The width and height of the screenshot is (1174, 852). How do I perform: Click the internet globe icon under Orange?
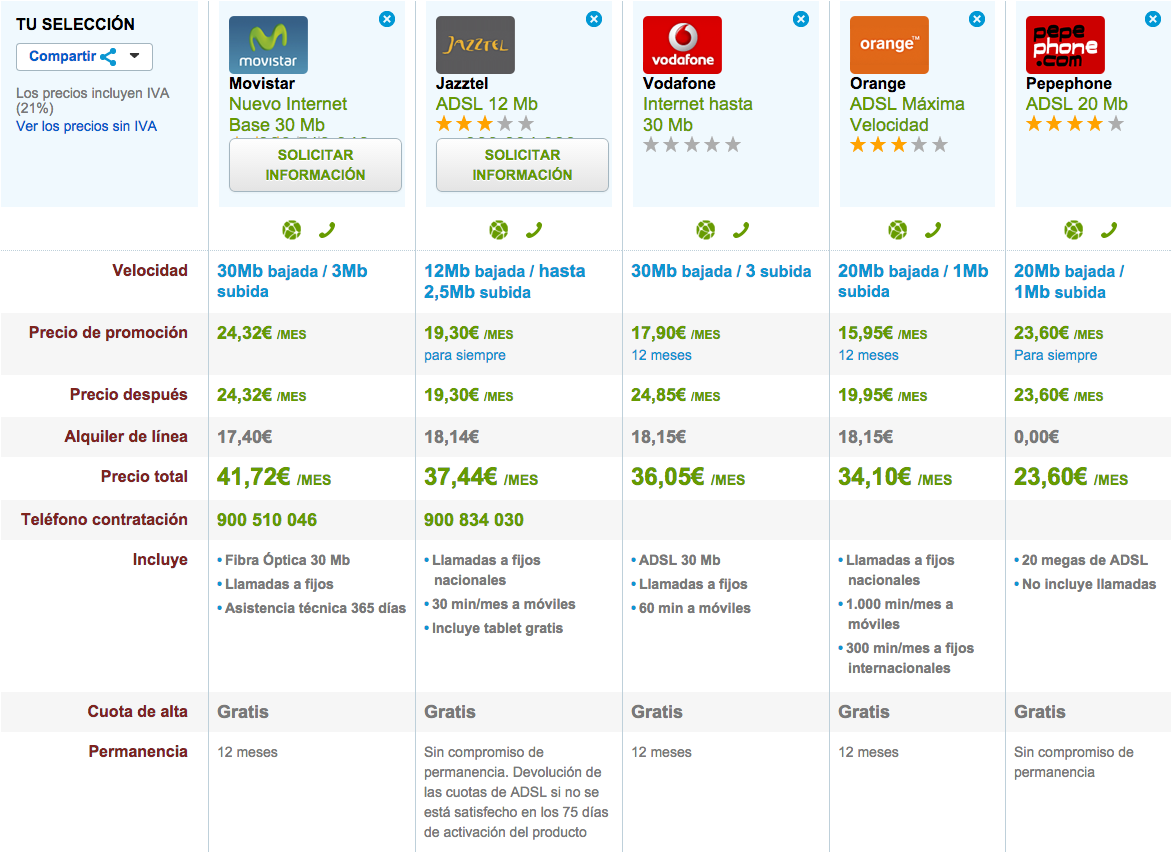point(898,230)
